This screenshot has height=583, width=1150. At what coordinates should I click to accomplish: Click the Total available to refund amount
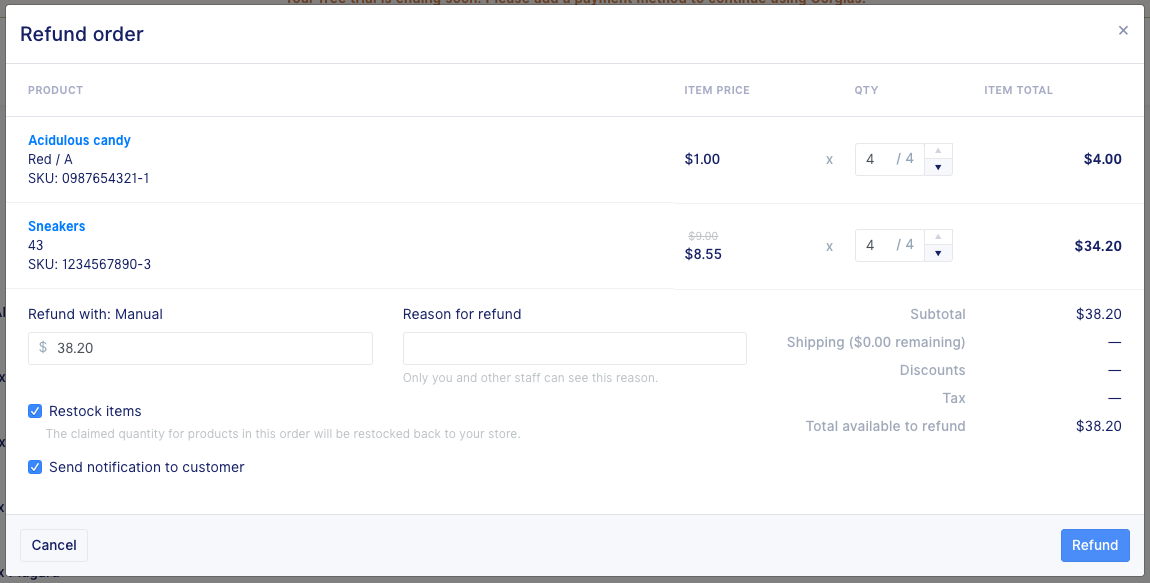point(1099,426)
